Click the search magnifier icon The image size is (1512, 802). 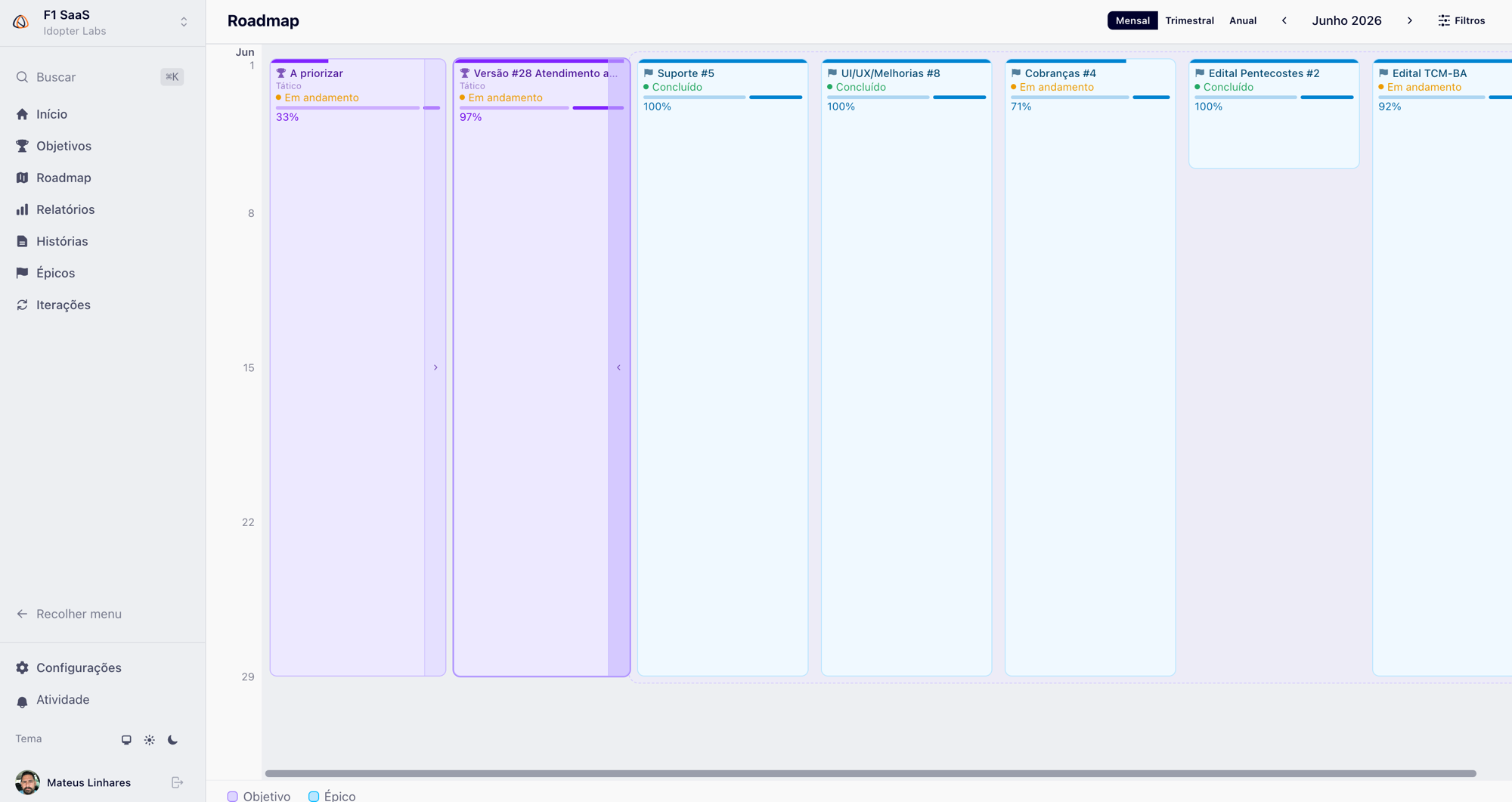click(x=22, y=77)
